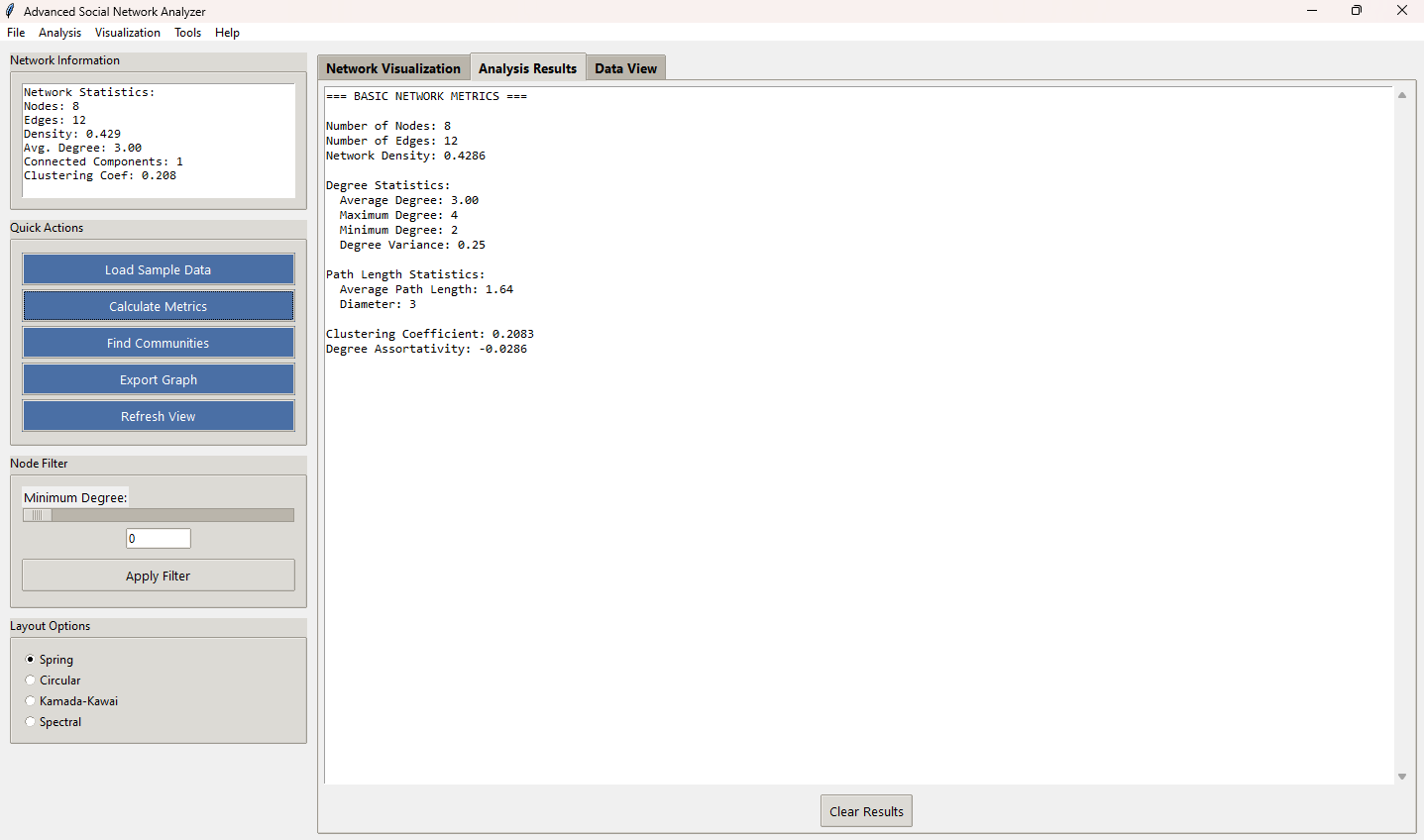Open the File menu
Image resolution: width=1424 pixels, height=840 pixels.
[x=16, y=33]
